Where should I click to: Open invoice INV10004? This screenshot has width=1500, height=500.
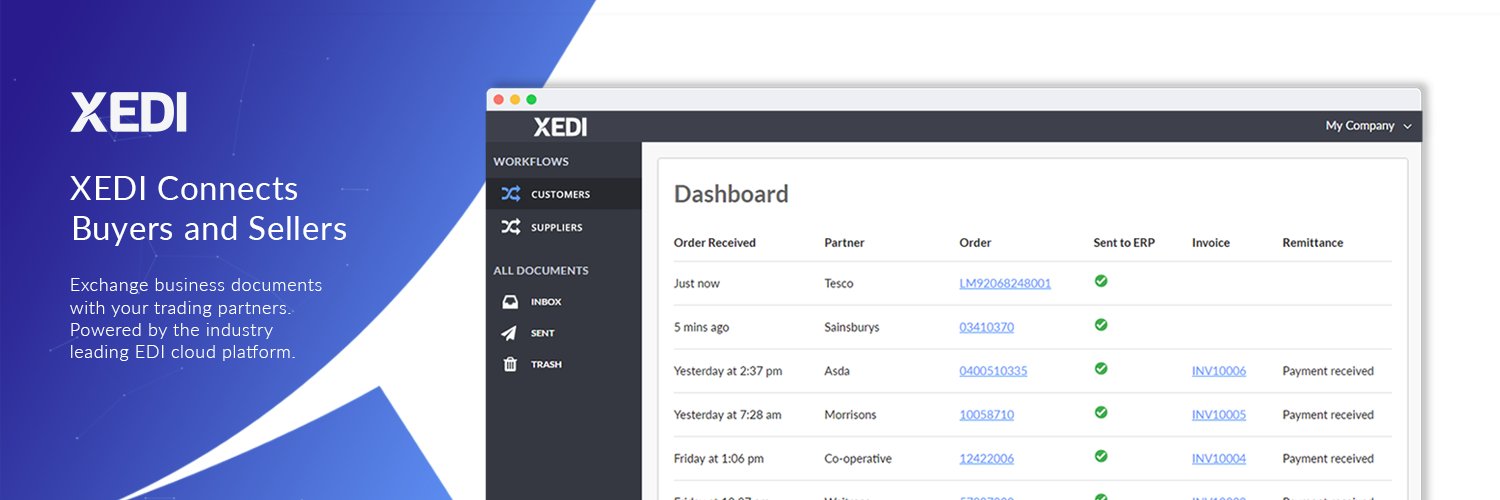(x=1219, y=459)
